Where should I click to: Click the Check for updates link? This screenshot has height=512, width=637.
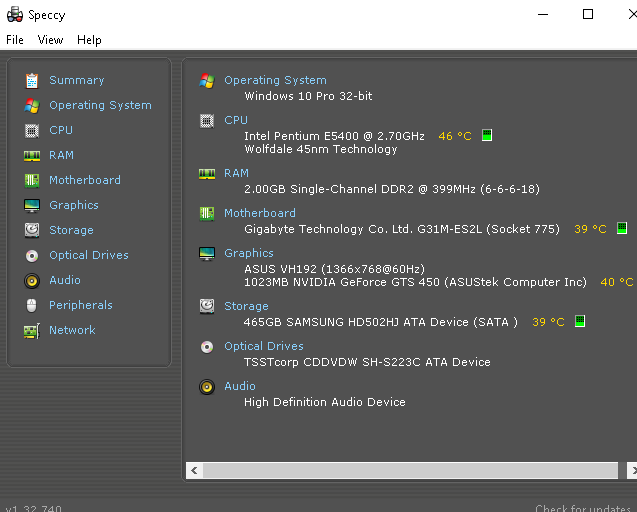tap(583, 508)
